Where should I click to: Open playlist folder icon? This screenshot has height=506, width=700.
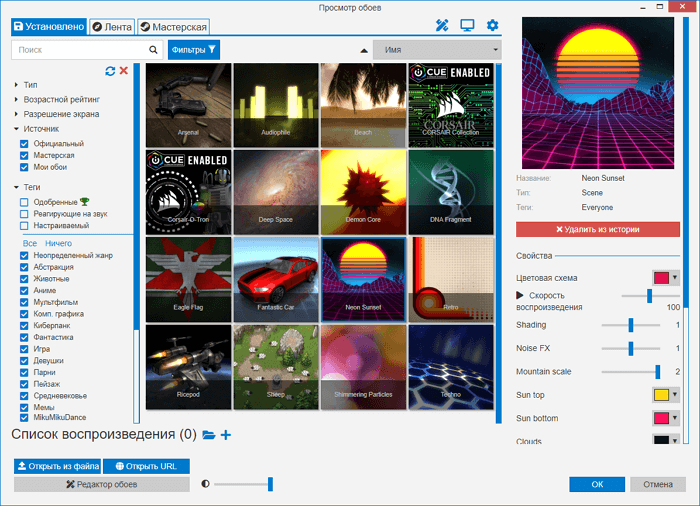pyautogui.click(x=209, y=435)
